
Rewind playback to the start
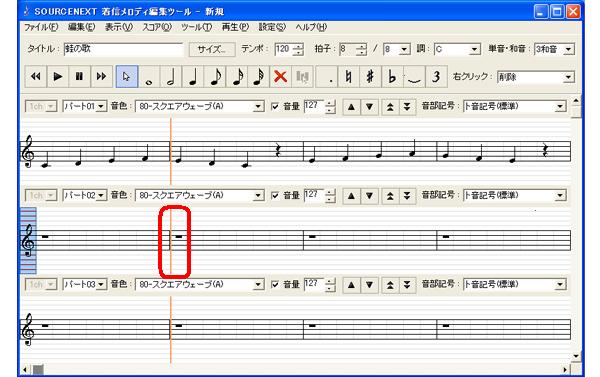(x=36, y=77)
